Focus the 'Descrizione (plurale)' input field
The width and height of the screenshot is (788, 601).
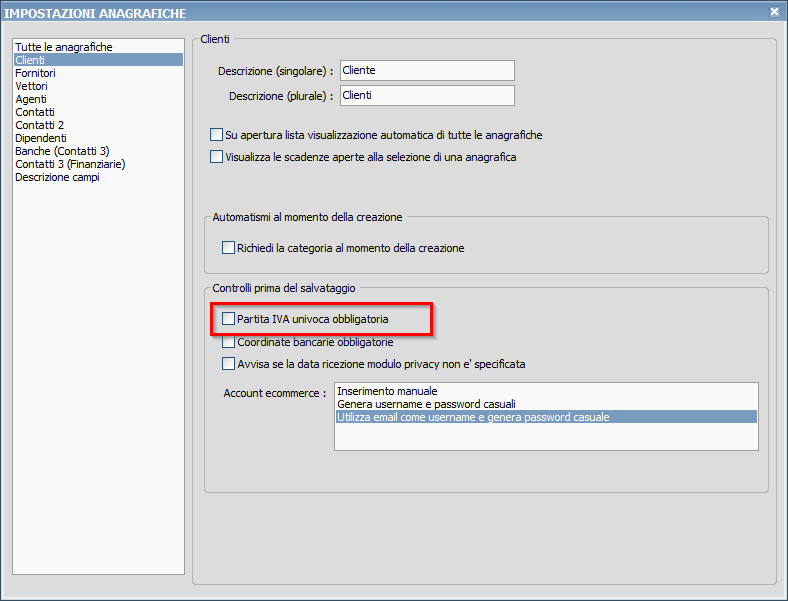(427, 95)
